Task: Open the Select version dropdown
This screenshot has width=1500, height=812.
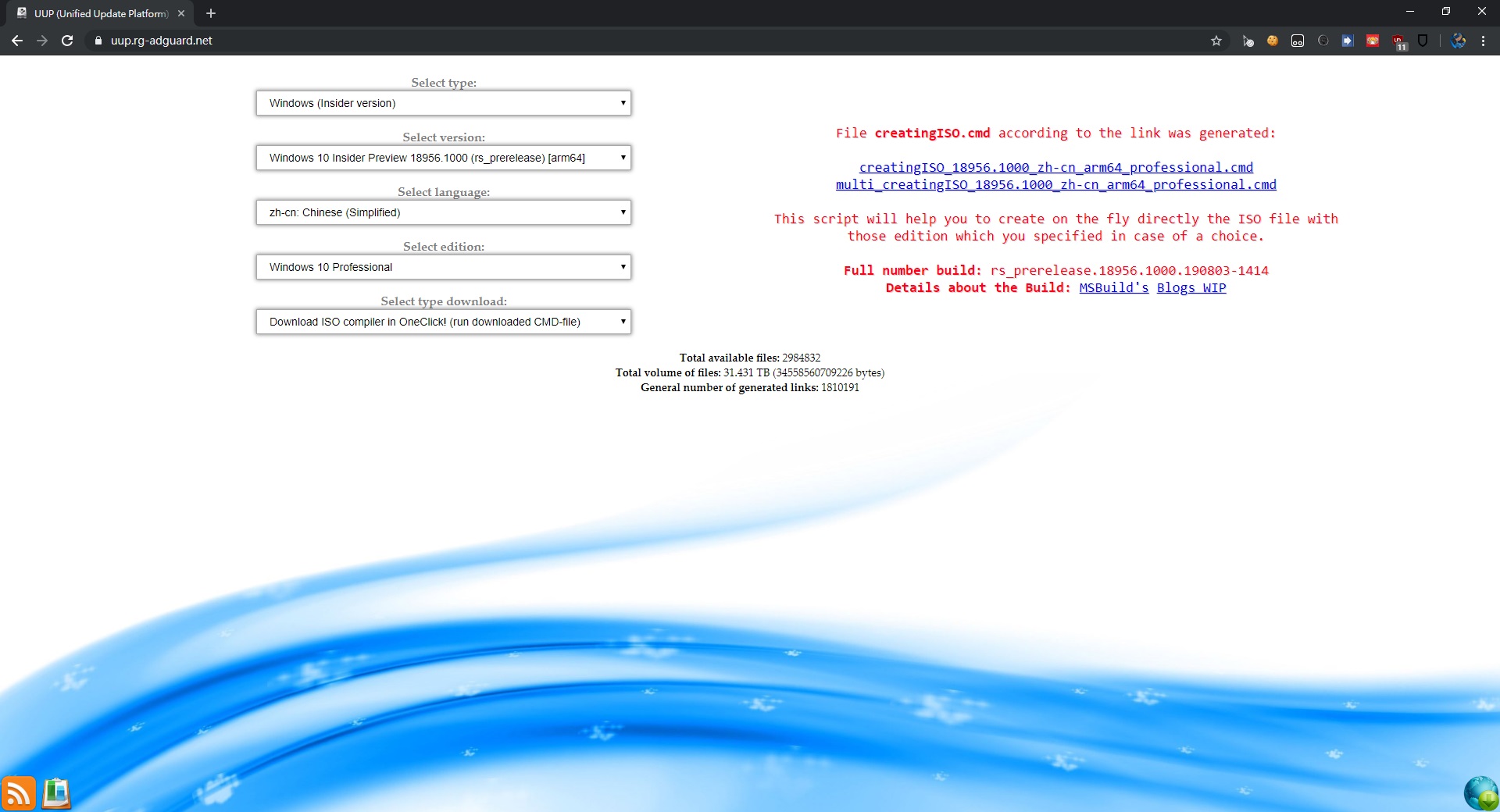Action: click(444, 158)
